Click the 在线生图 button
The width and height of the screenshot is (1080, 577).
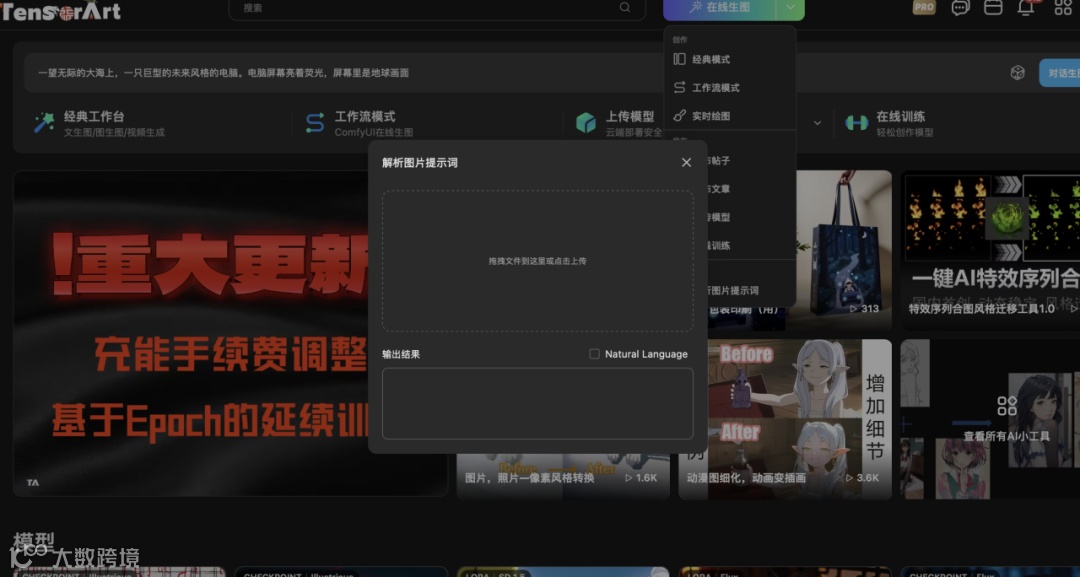[x=720, y=8]
